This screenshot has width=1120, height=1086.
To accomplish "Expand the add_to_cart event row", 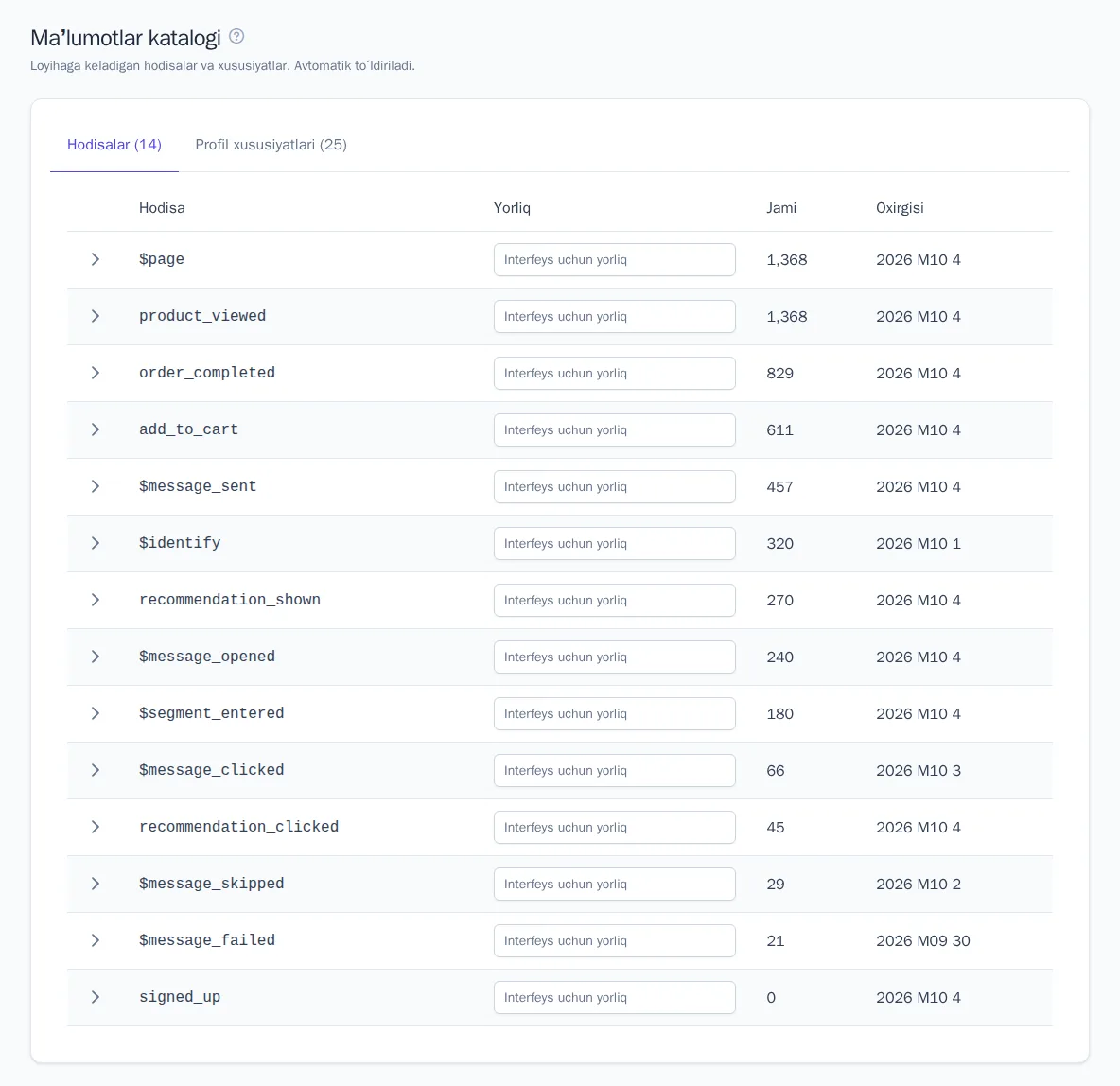I will 95,429.
